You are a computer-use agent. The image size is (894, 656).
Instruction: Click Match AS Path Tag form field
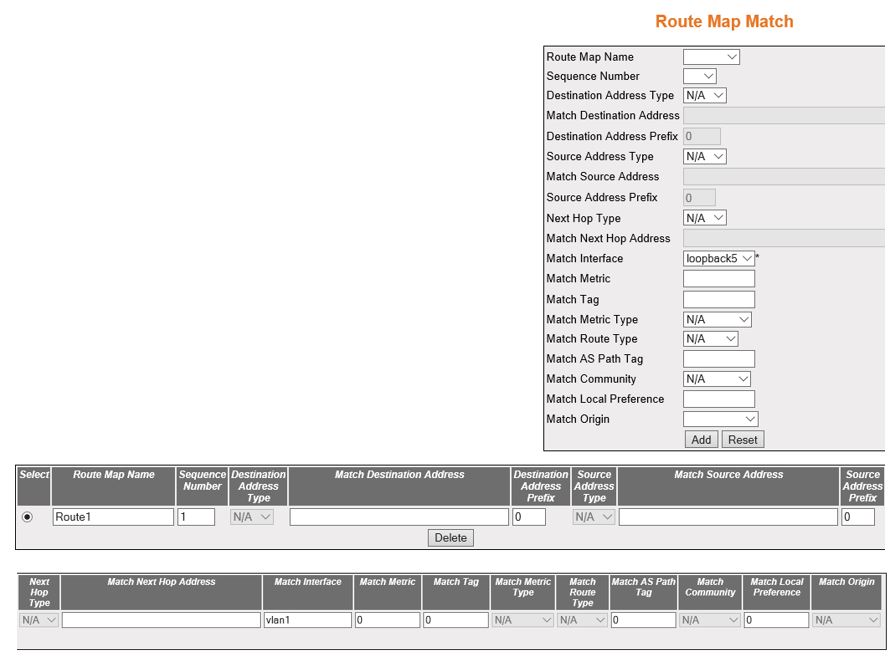[718, 359]
